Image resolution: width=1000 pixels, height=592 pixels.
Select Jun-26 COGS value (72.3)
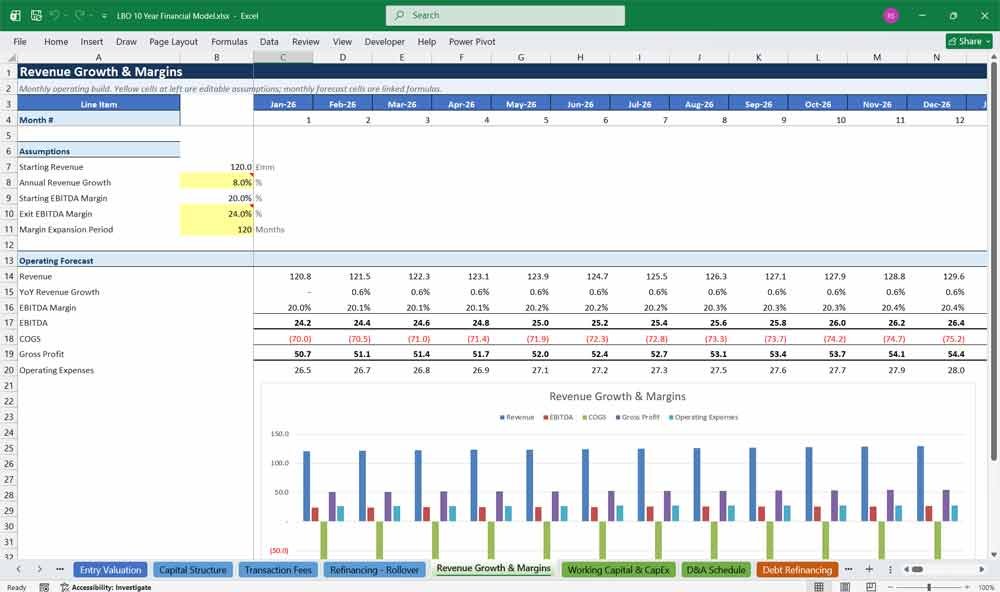coord(580,339)
